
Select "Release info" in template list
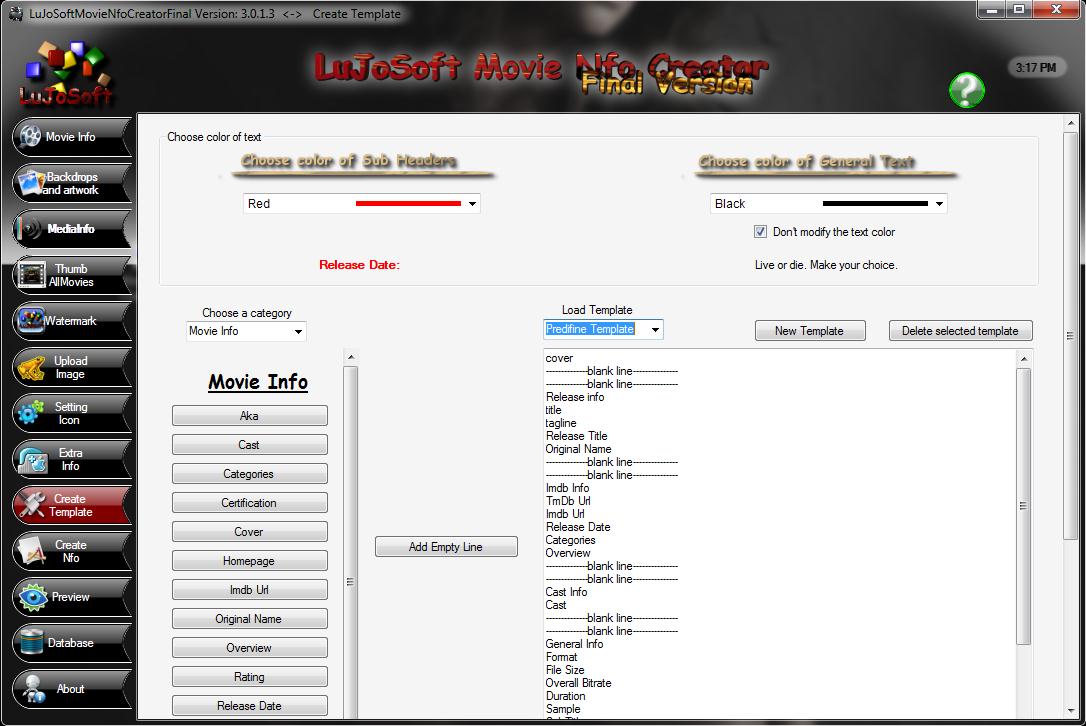[575, 397]
